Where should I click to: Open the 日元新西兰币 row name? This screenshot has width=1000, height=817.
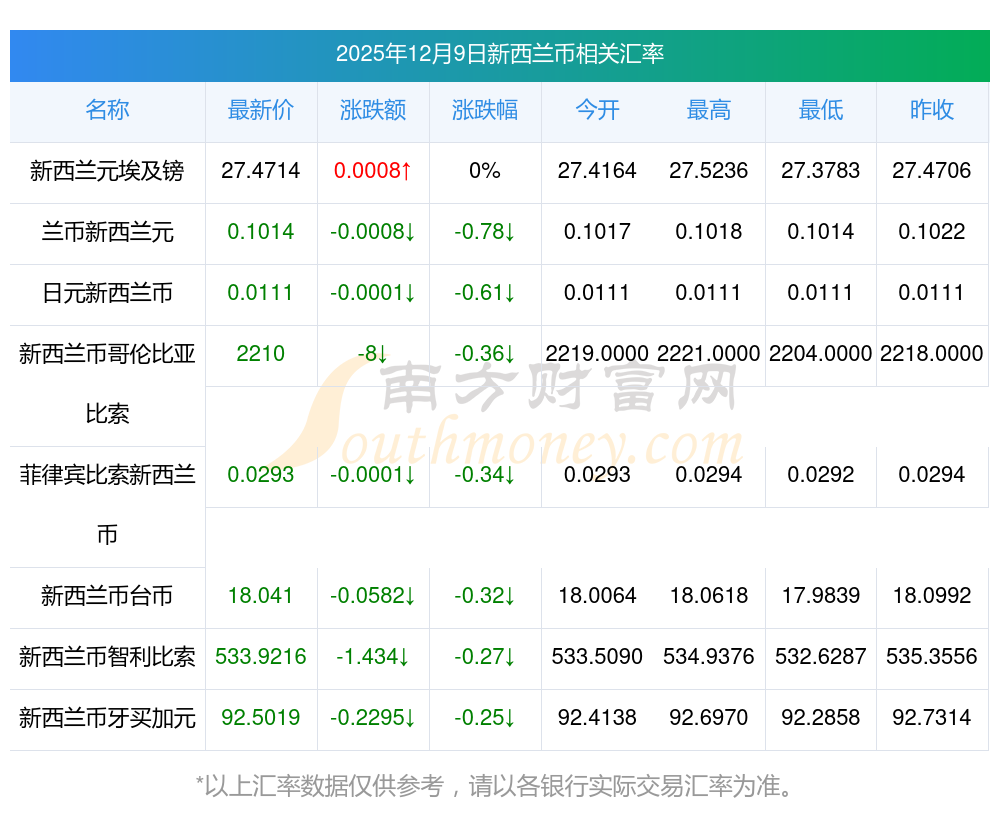[x=107, y=293]
